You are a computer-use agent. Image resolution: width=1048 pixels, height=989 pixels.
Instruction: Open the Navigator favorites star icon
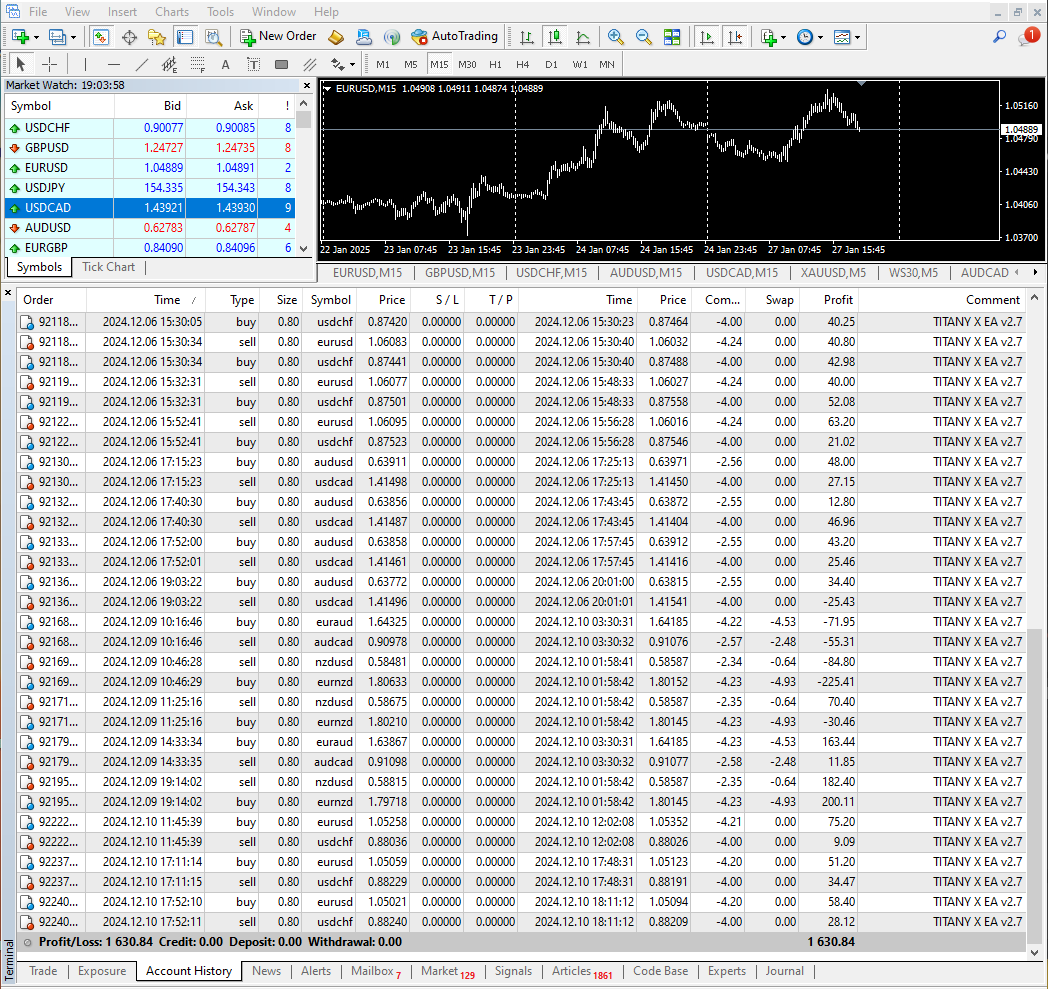(x=157, y=37)
